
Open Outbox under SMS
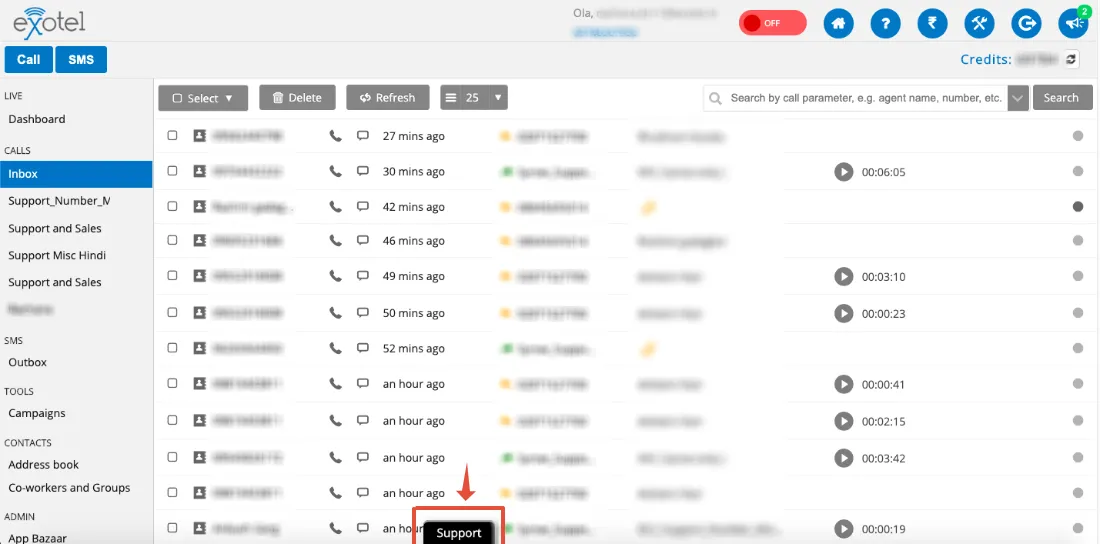(x=27, y=363)
